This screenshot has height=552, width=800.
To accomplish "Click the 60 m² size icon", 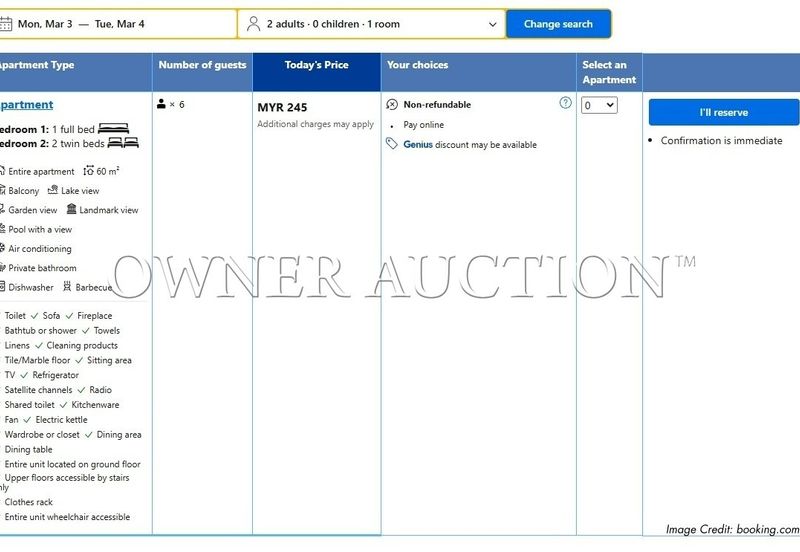I will (x=88, y=171).
